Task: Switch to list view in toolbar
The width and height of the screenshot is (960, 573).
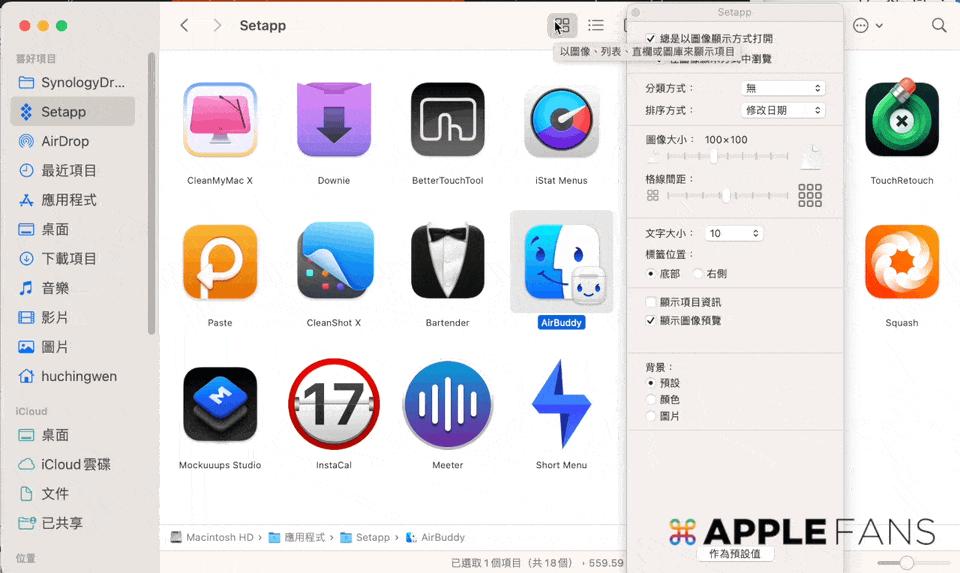Action: point(596,25)
